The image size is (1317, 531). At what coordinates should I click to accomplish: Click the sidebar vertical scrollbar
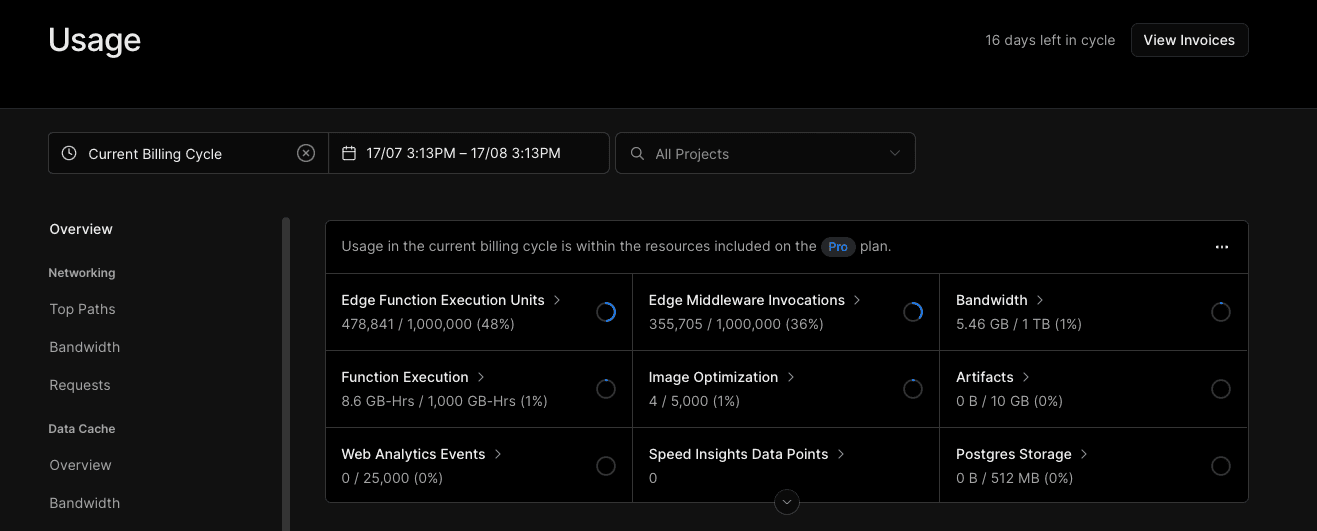286,370
